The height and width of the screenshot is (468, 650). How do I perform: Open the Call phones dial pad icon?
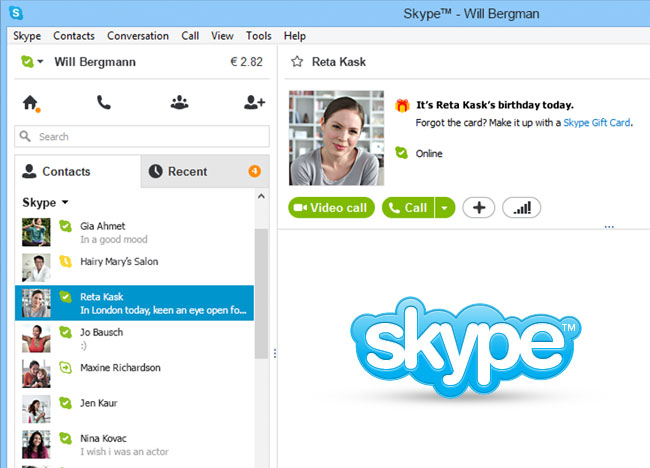[x=104, y=102]
